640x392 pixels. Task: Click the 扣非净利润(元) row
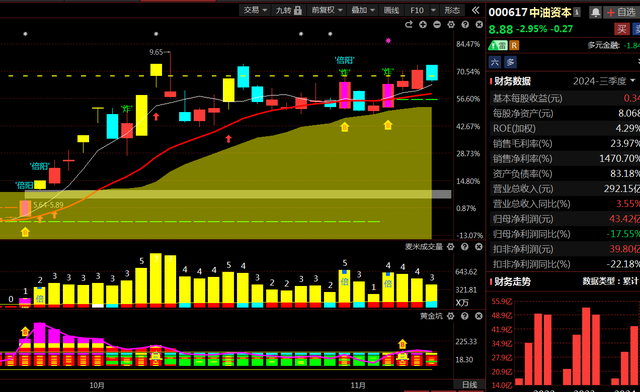pyautogui.click(x=564, y=249)
